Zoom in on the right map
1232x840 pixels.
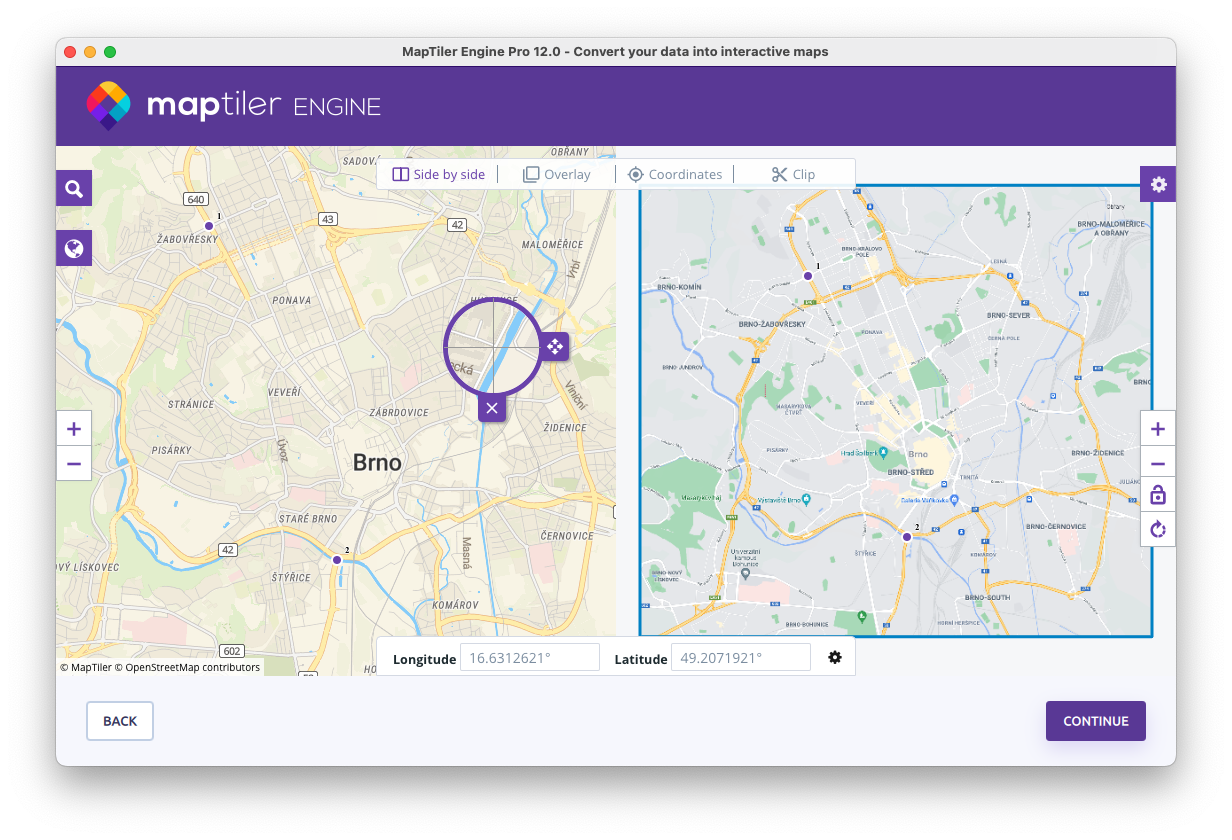pos(1158,430)
